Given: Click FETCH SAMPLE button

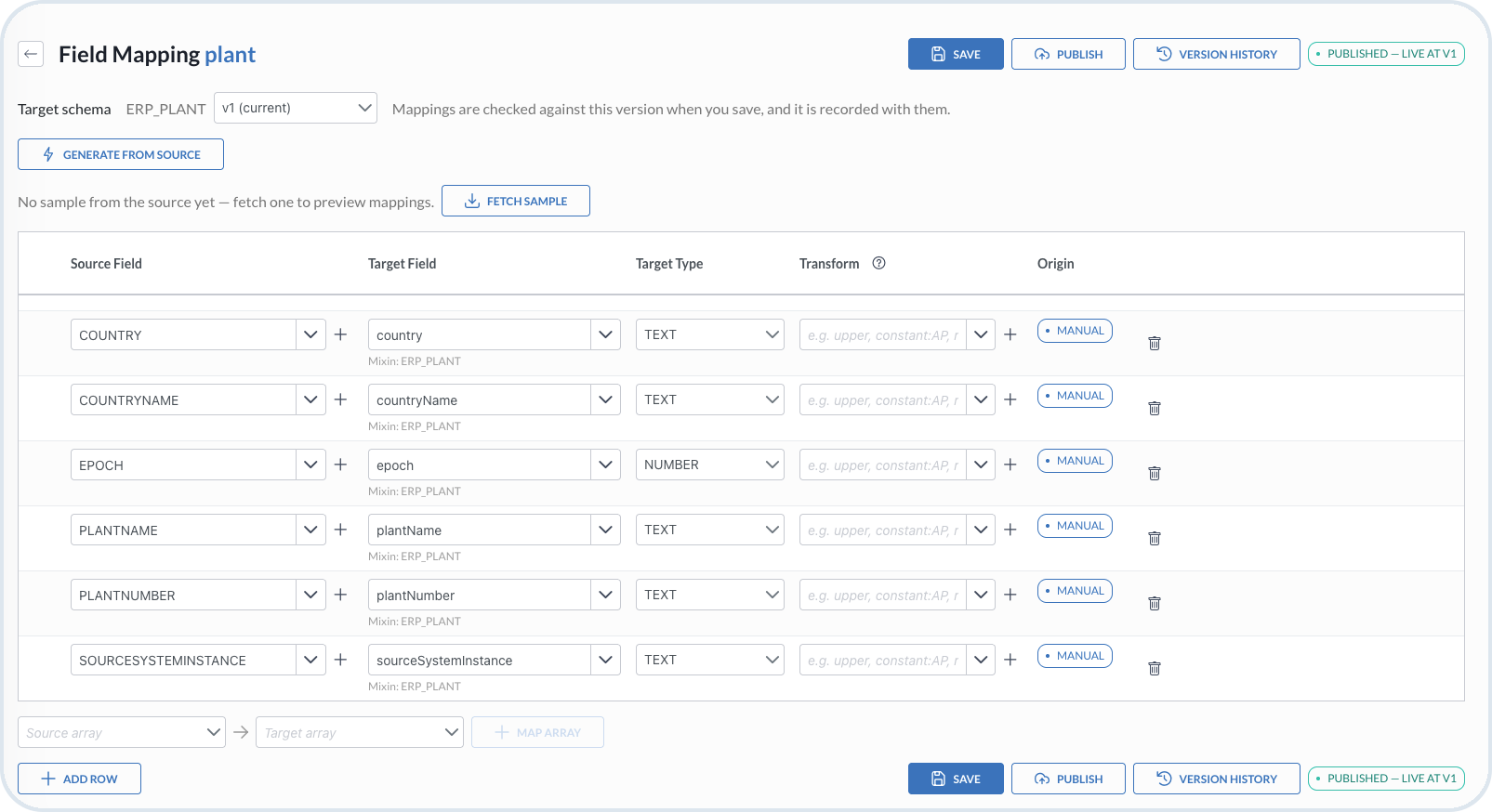Looking at the screenshot, I should (x=516, y=201).
